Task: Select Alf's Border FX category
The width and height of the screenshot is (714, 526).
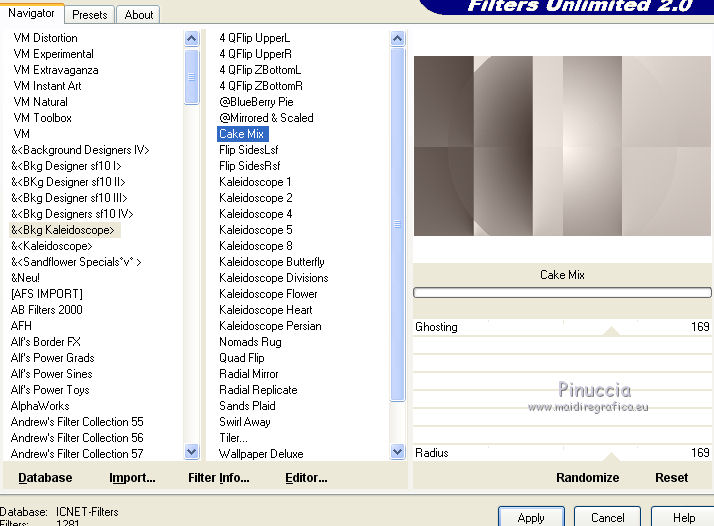Action: 46,342
